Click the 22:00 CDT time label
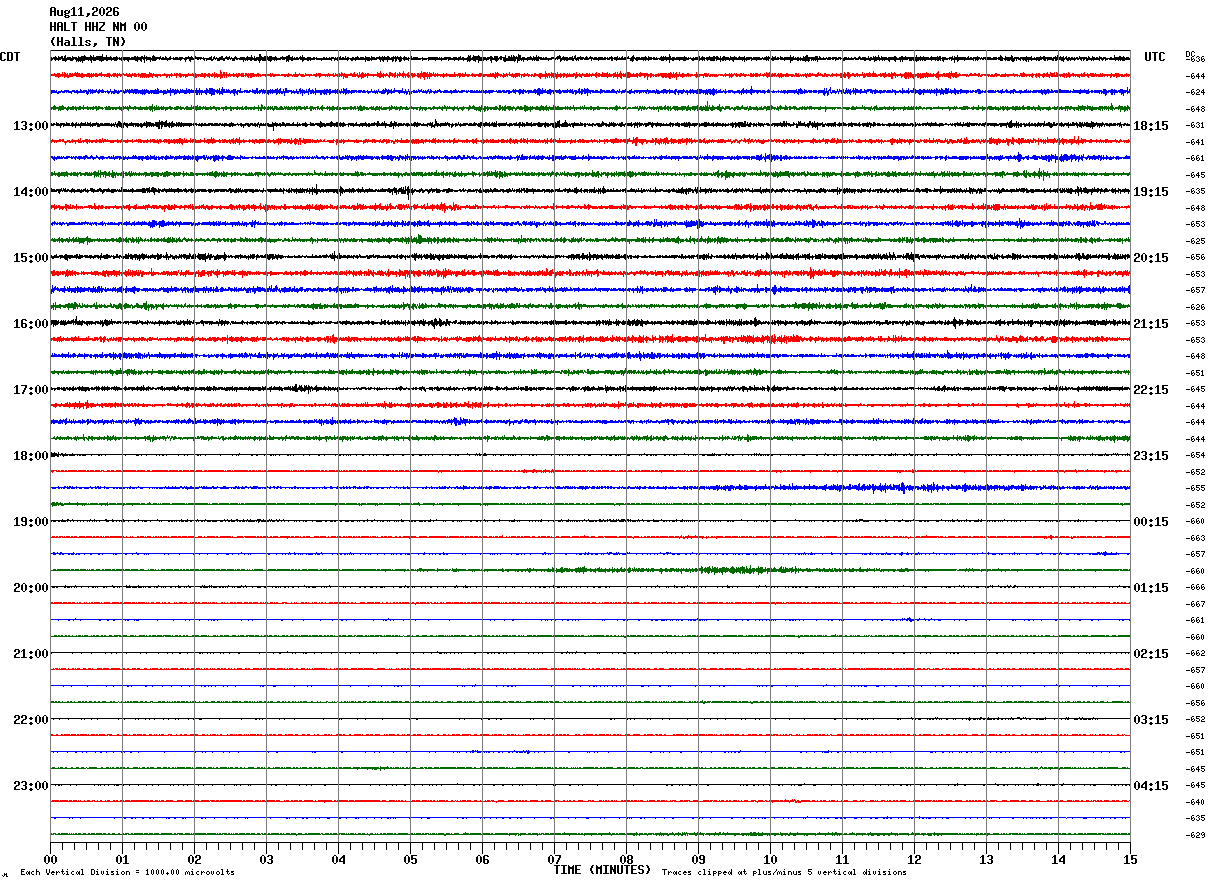 click(x=30, y=720)
